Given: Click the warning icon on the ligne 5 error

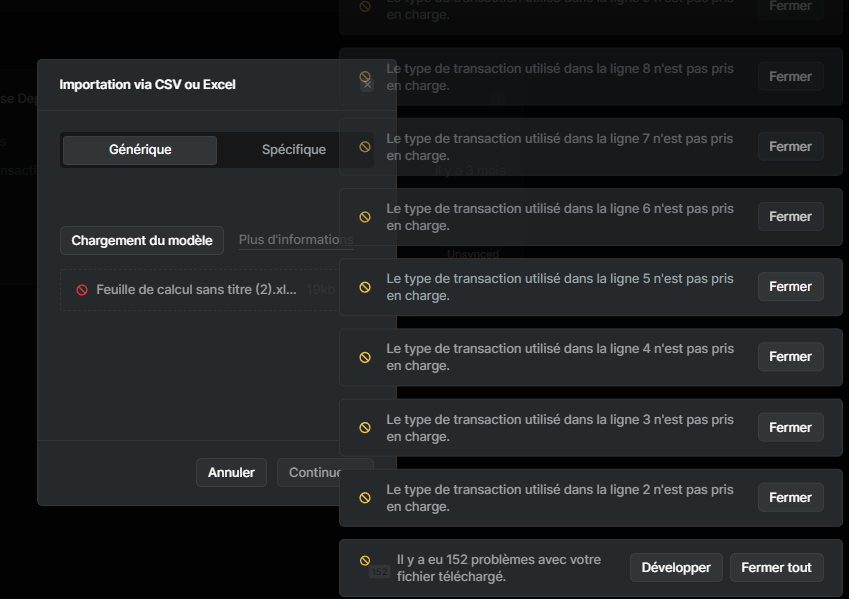Looking at the screenshot, I should tap(365, 287).
